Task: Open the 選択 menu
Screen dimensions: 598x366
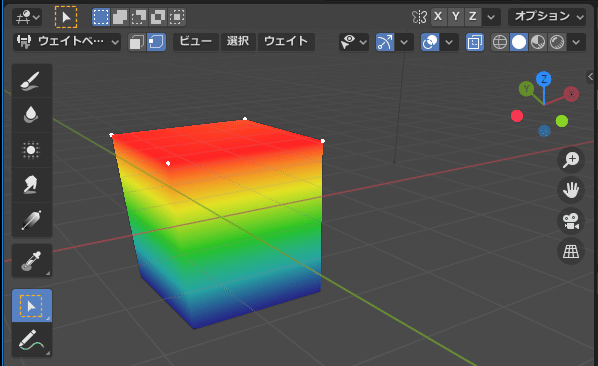Action: click(x=238, y=42)
